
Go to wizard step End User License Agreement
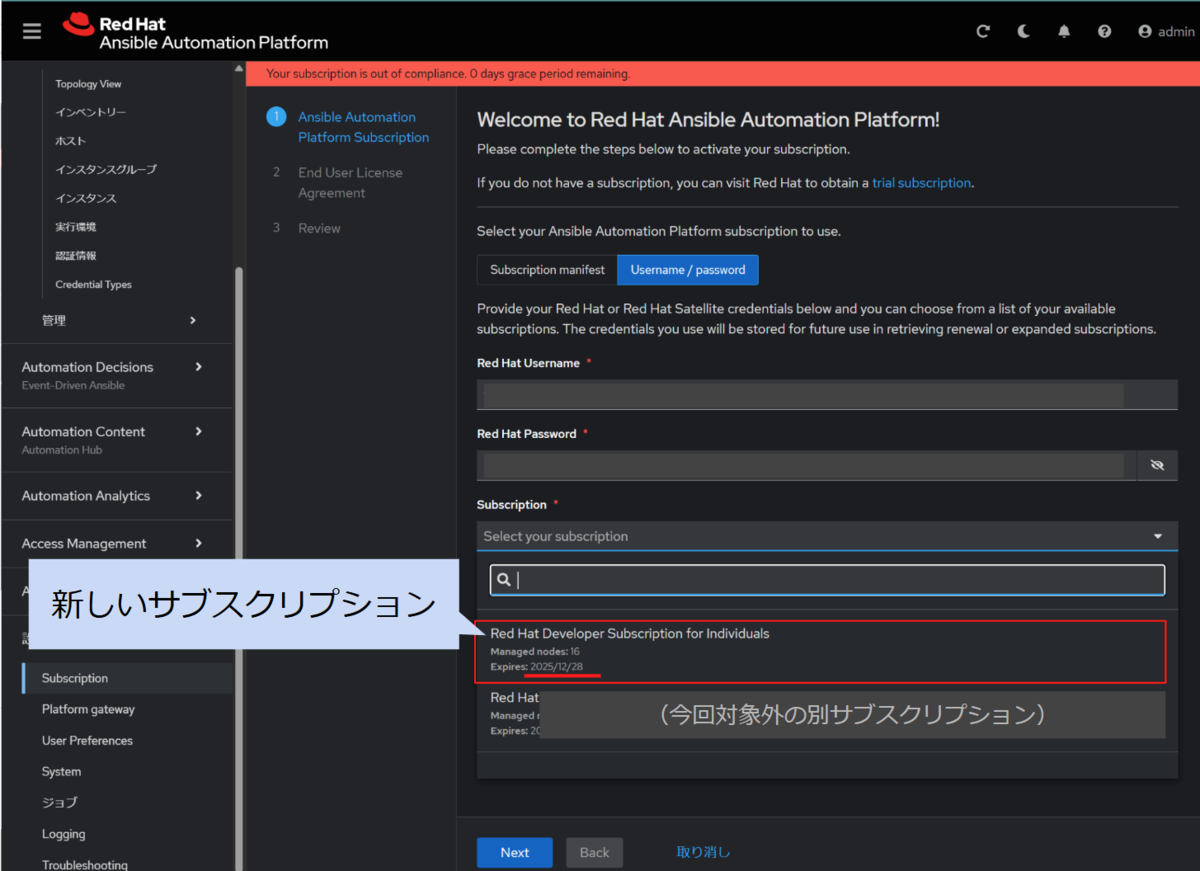tap(350, 183)
